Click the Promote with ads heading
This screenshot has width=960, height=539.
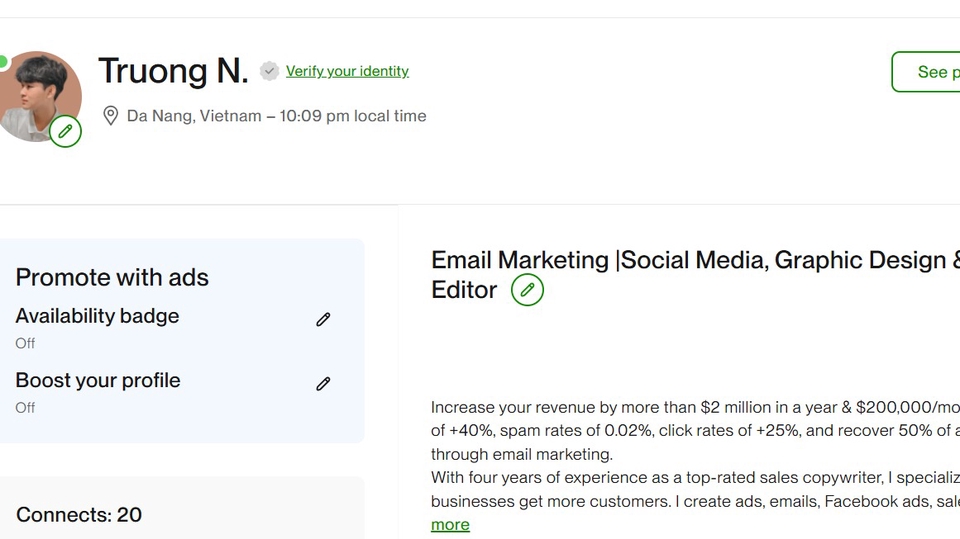click(x=112, y=277)
